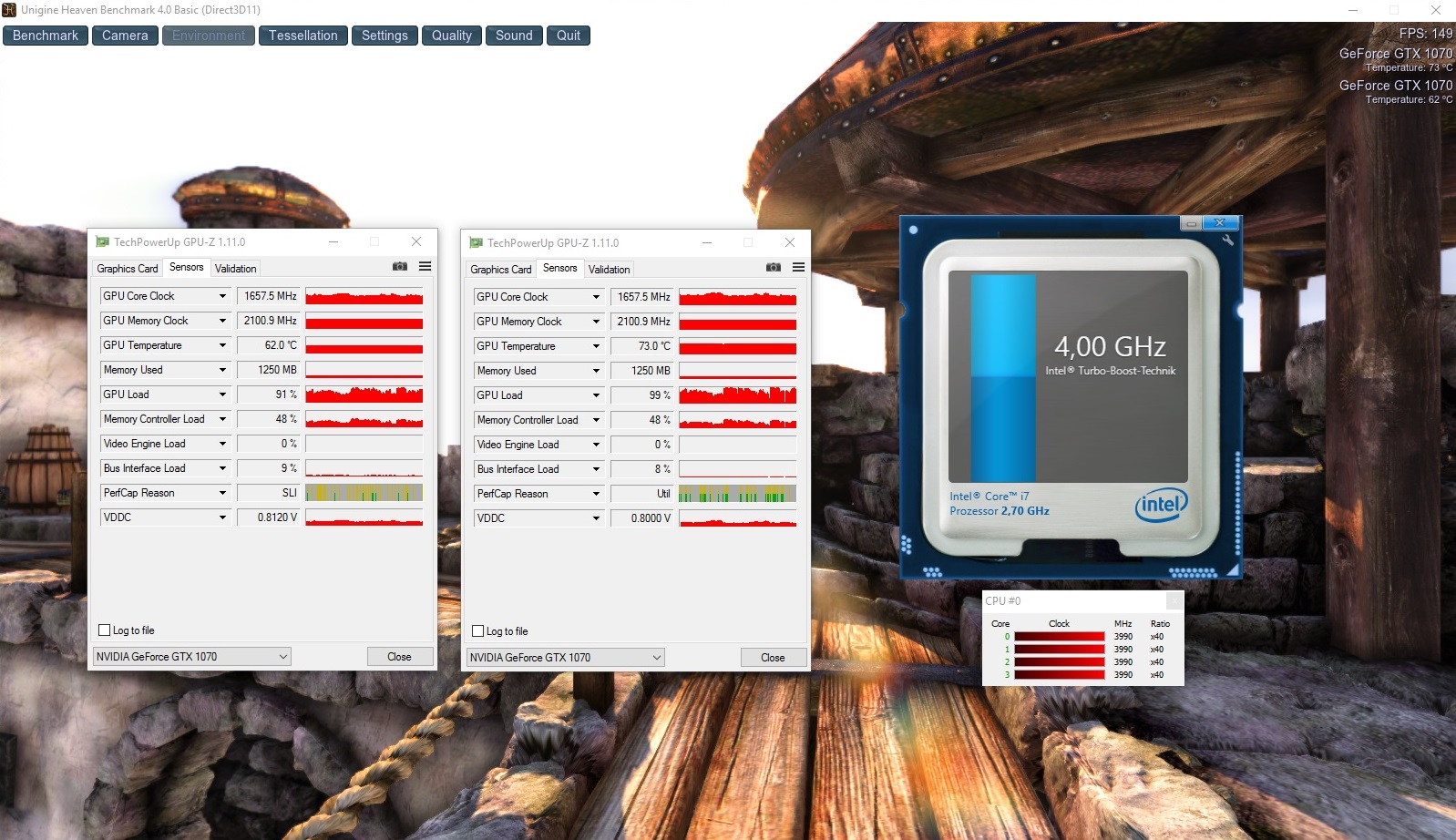Open GPU Load dropdown showing 99 %
This screenshot has height=840, width=1456.
coord(596,395)
